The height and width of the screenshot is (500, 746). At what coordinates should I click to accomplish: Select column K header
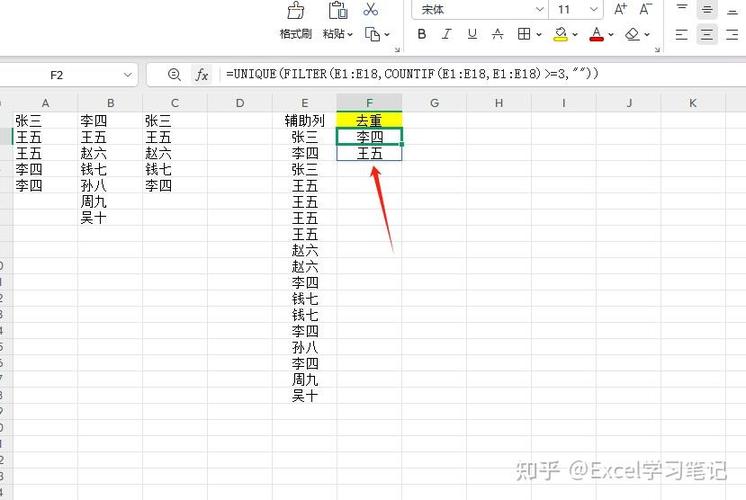693,103
